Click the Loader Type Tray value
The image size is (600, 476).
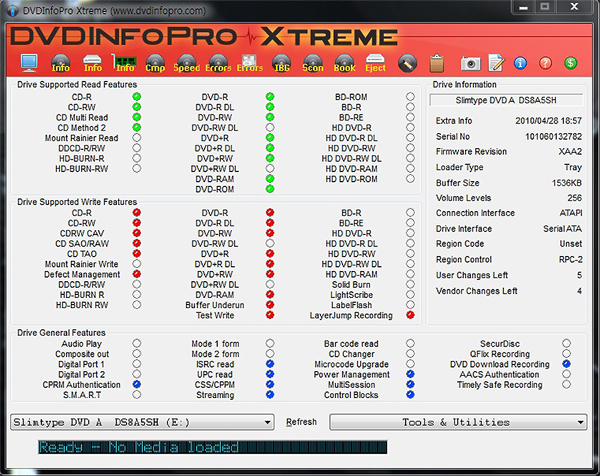click(573, 167)
